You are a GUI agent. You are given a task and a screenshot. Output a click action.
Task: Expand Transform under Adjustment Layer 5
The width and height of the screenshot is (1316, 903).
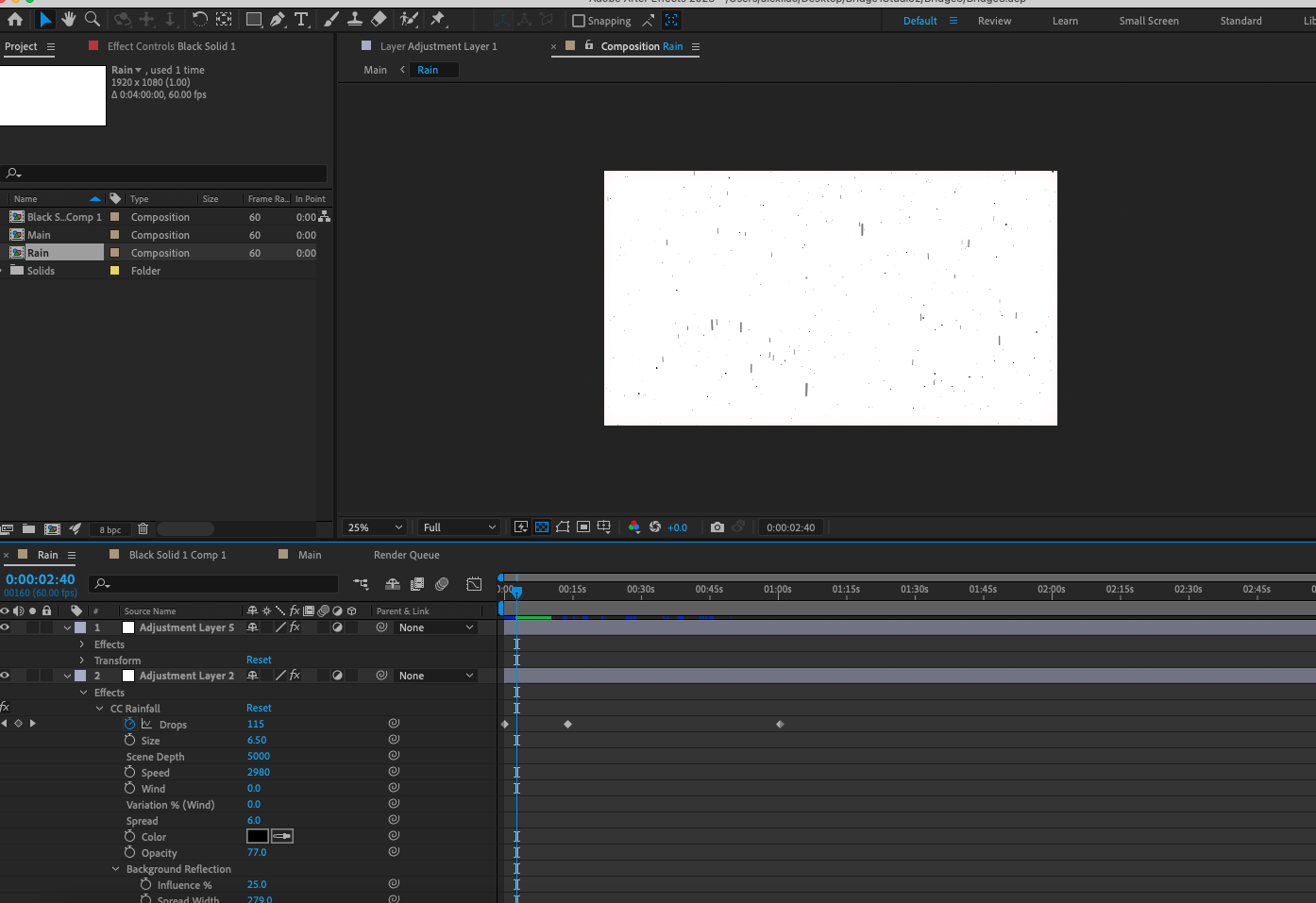click(82, 661)
